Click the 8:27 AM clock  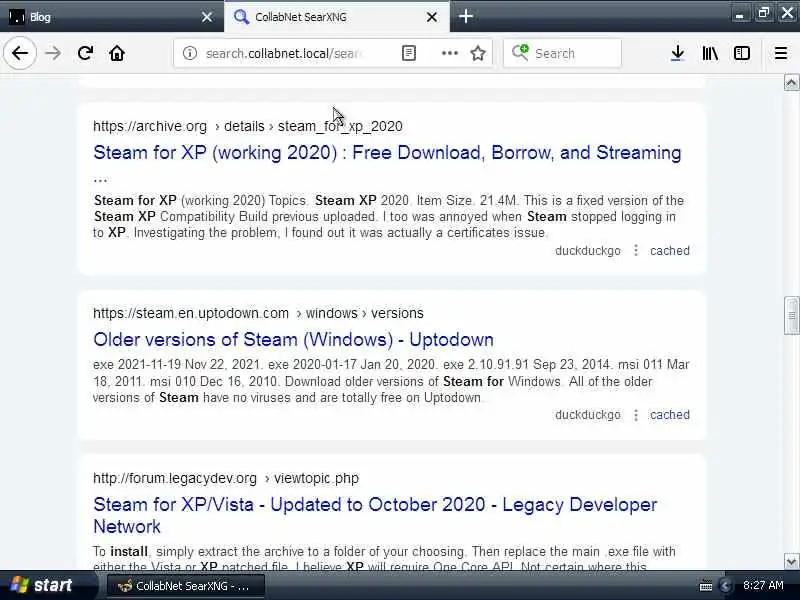763,585
